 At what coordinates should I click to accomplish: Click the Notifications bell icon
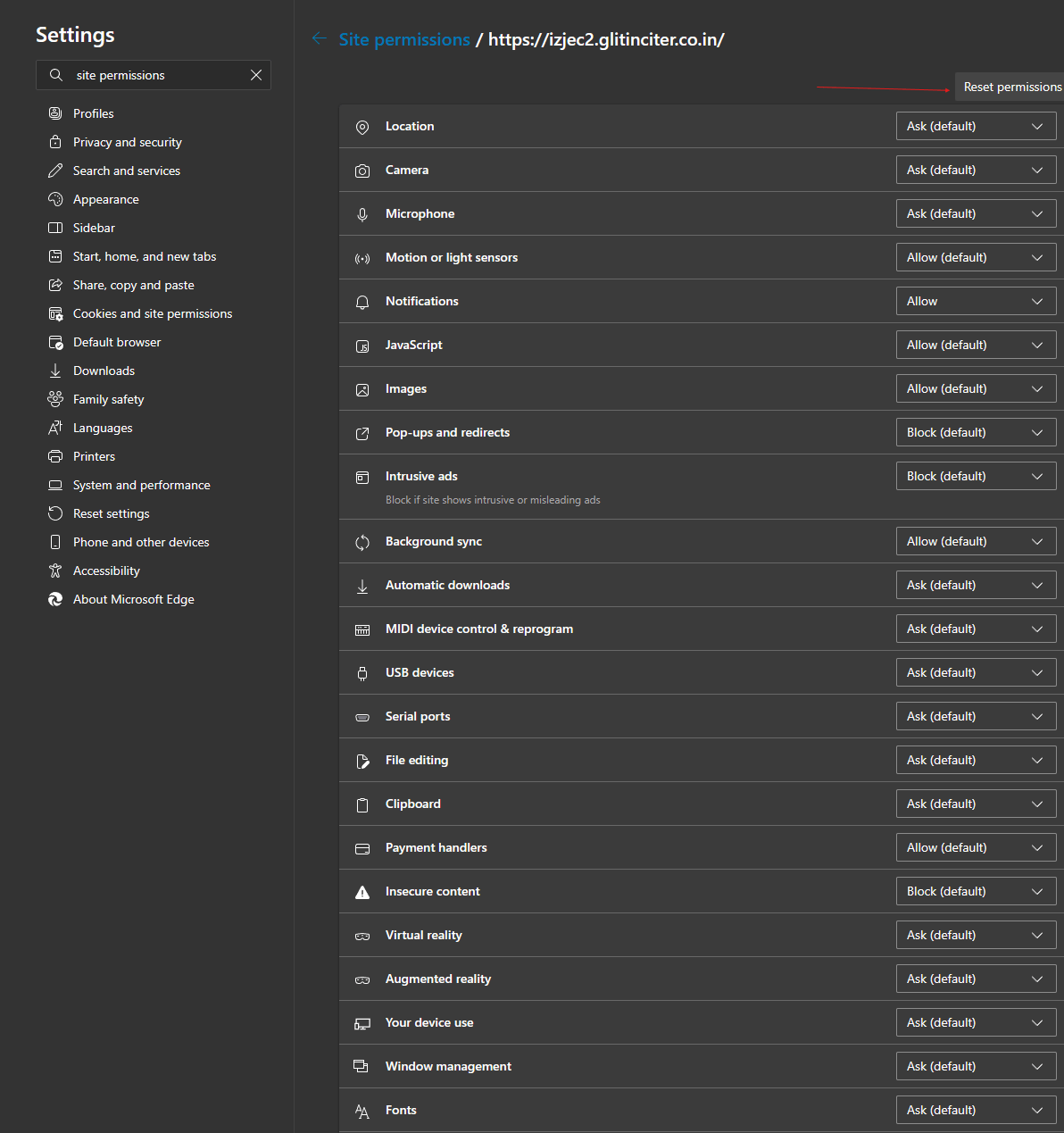[362, 302]
